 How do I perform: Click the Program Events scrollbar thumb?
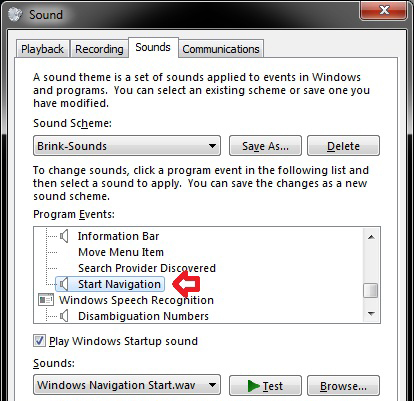point(371,290)
